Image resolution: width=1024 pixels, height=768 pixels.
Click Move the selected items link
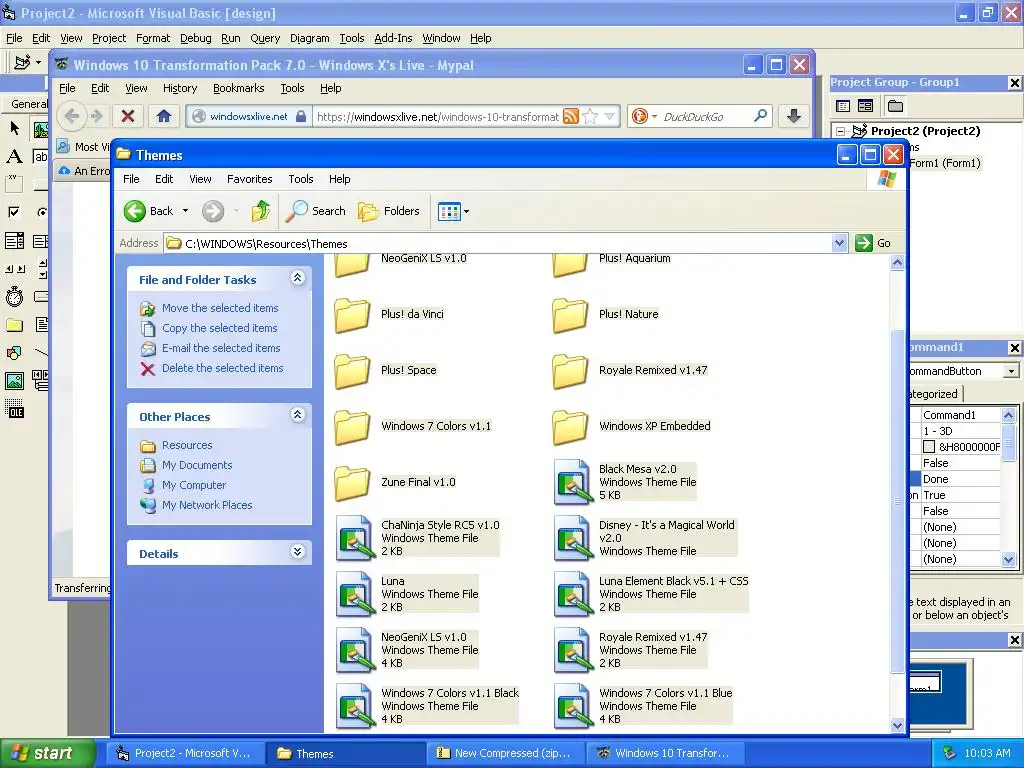[x=219, y=308]
